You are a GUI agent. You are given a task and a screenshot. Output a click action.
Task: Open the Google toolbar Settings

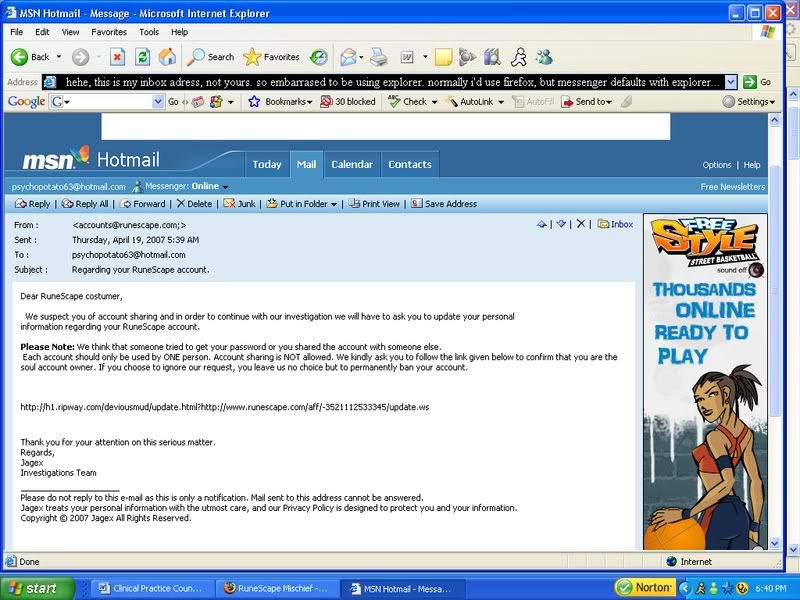click(749, 102)
